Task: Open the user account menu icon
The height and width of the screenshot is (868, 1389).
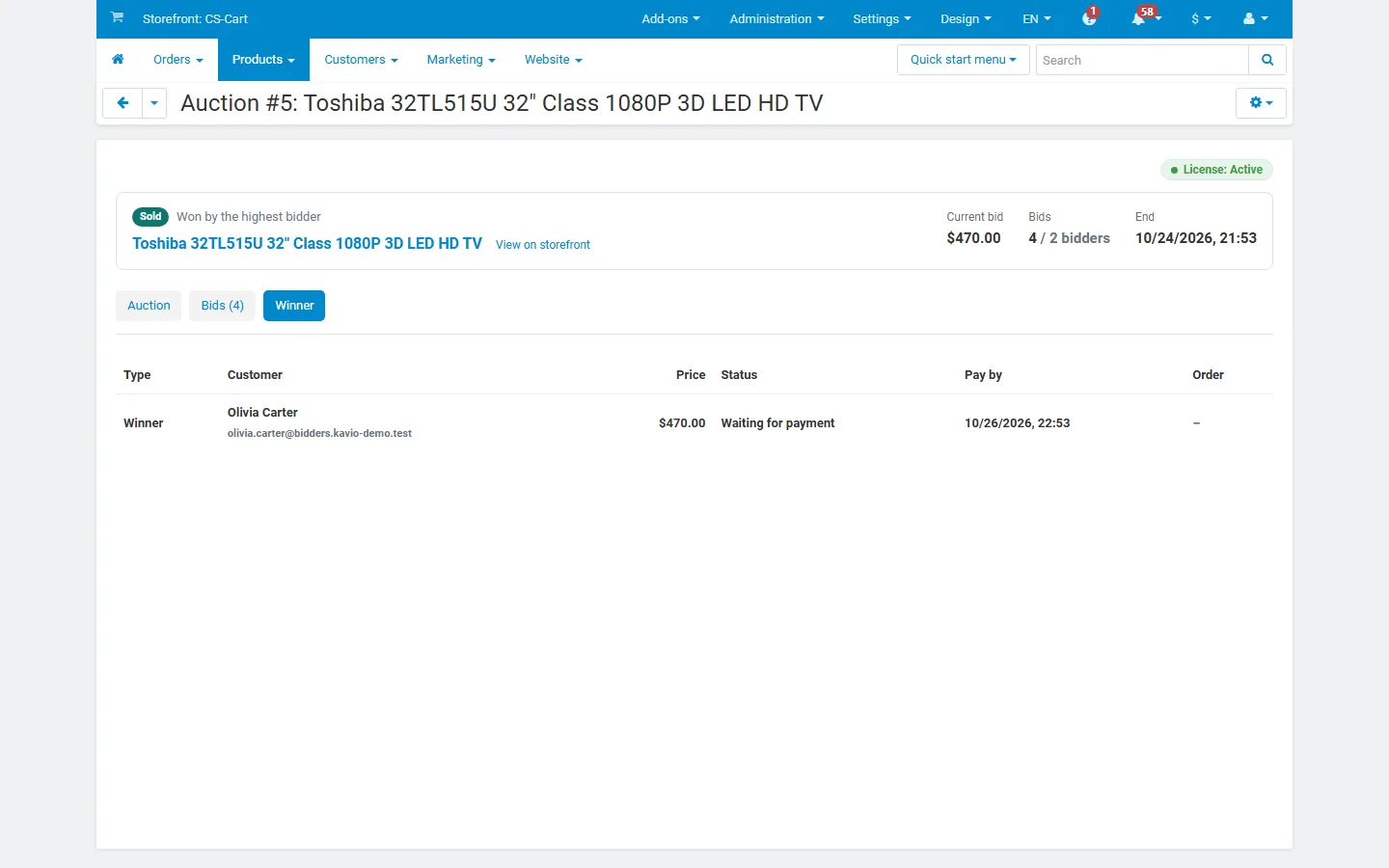Action: tap(1255, 18)
